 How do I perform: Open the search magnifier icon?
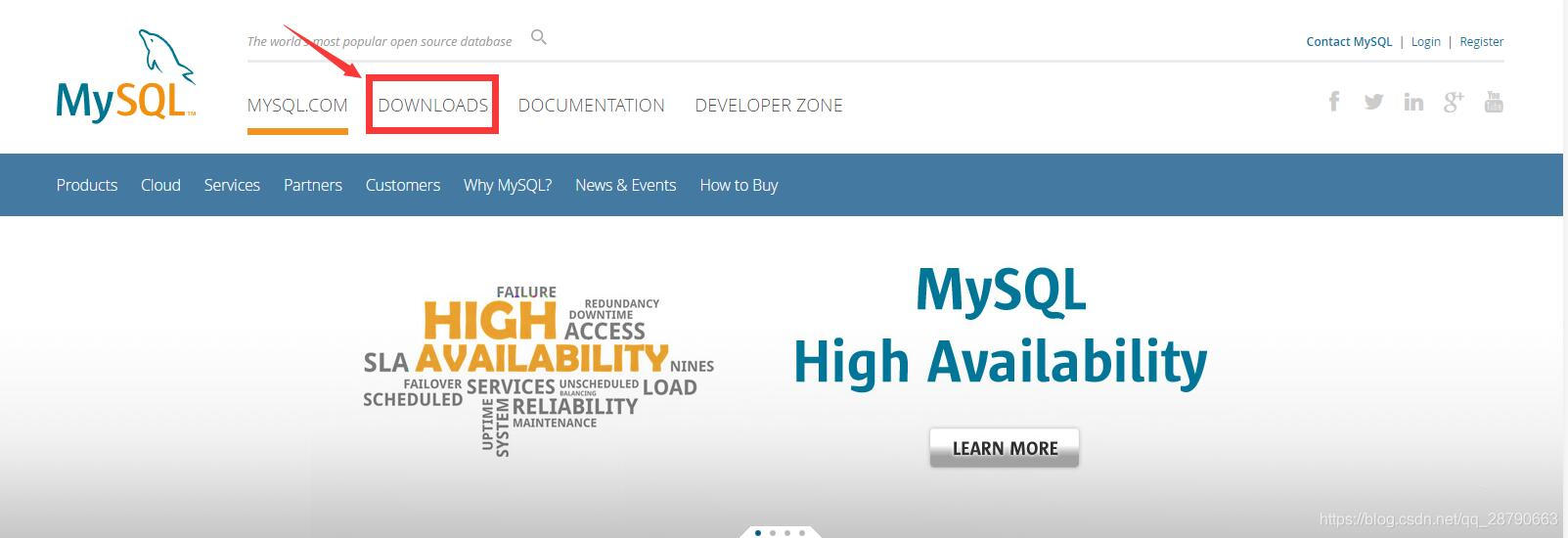[x=539, y=37]
